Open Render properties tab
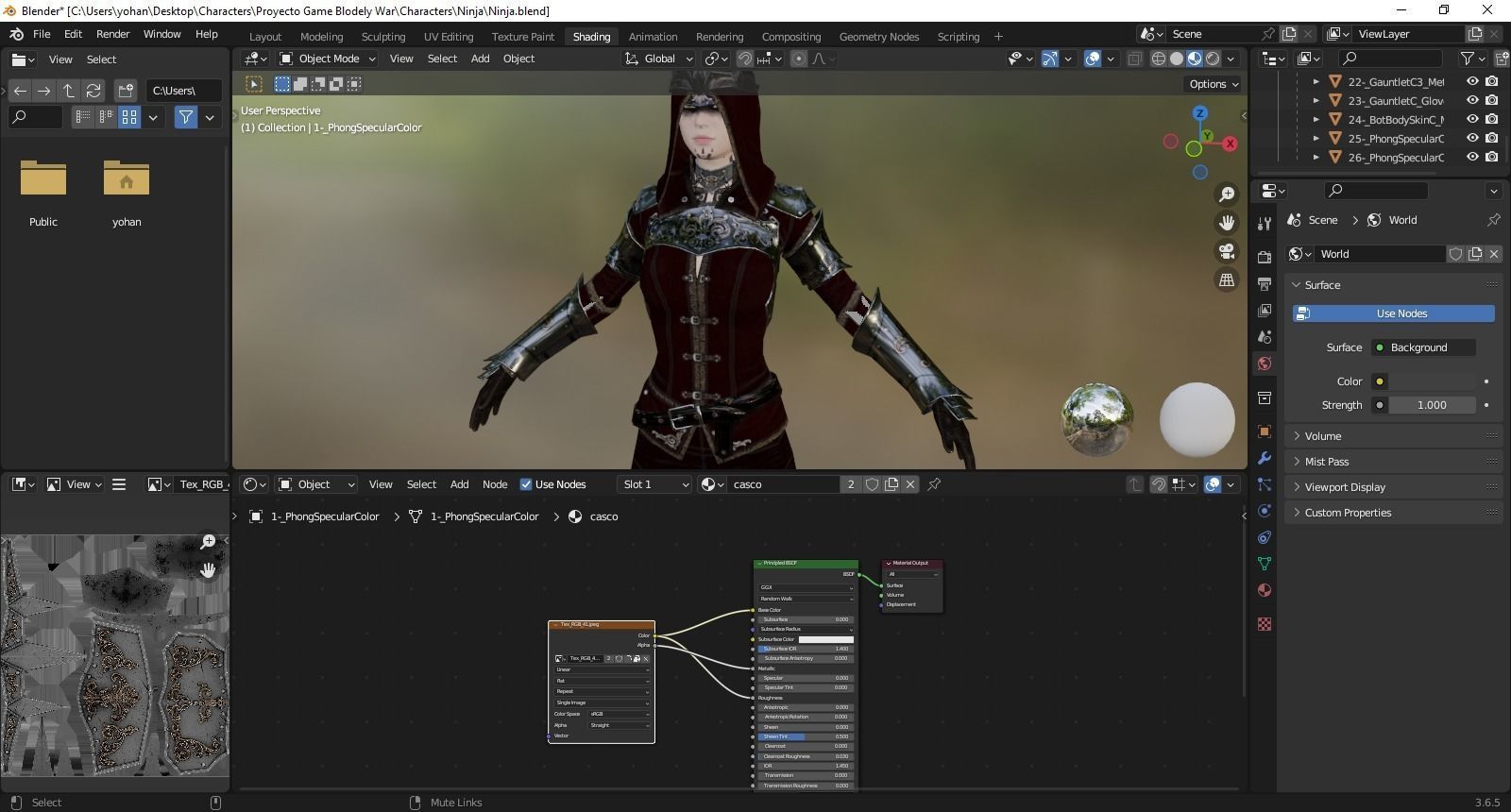1511x812 pixels. 1265,257
